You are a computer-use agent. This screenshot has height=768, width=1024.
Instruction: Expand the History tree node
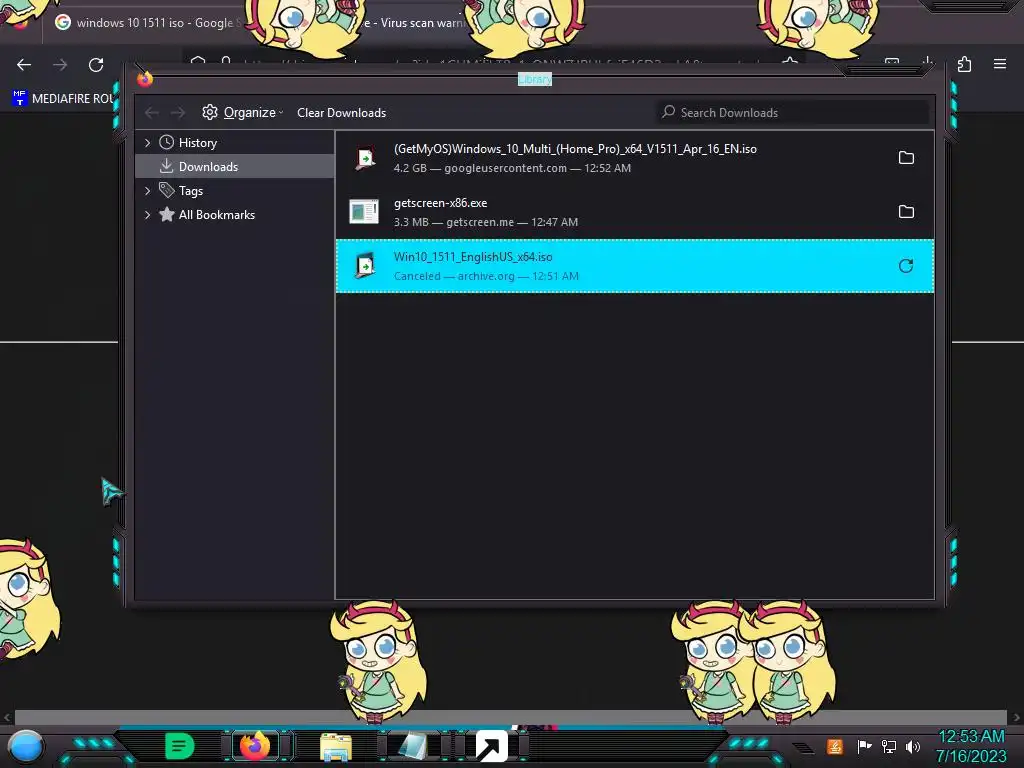click(148, 142)
